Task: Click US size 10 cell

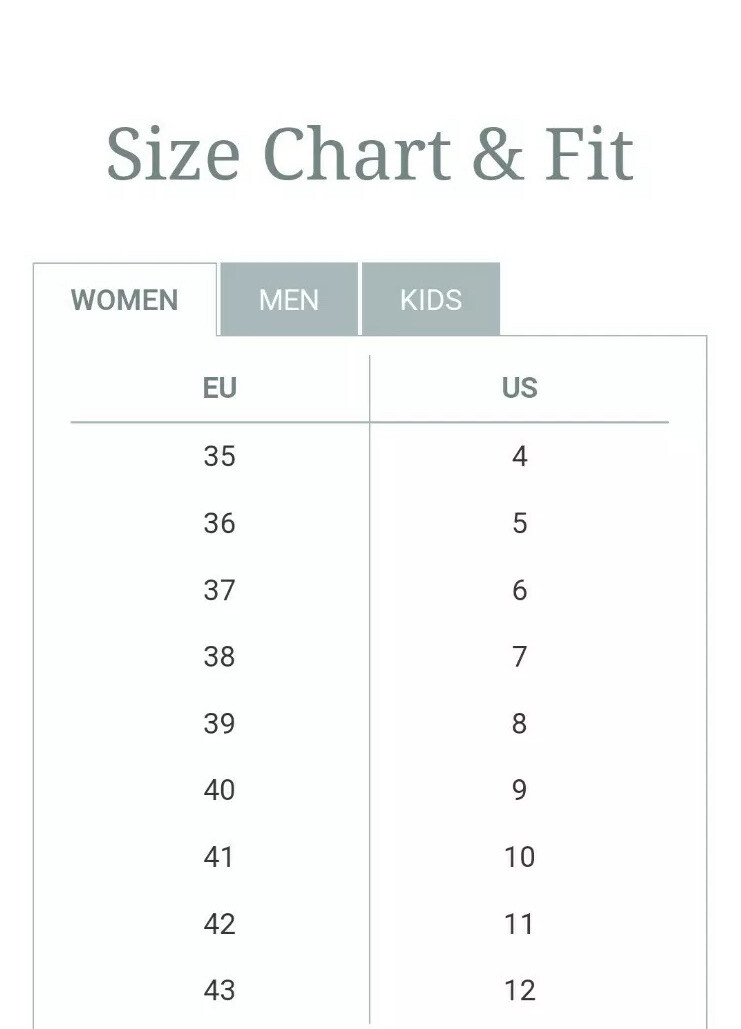Action: tap(520, 856)
